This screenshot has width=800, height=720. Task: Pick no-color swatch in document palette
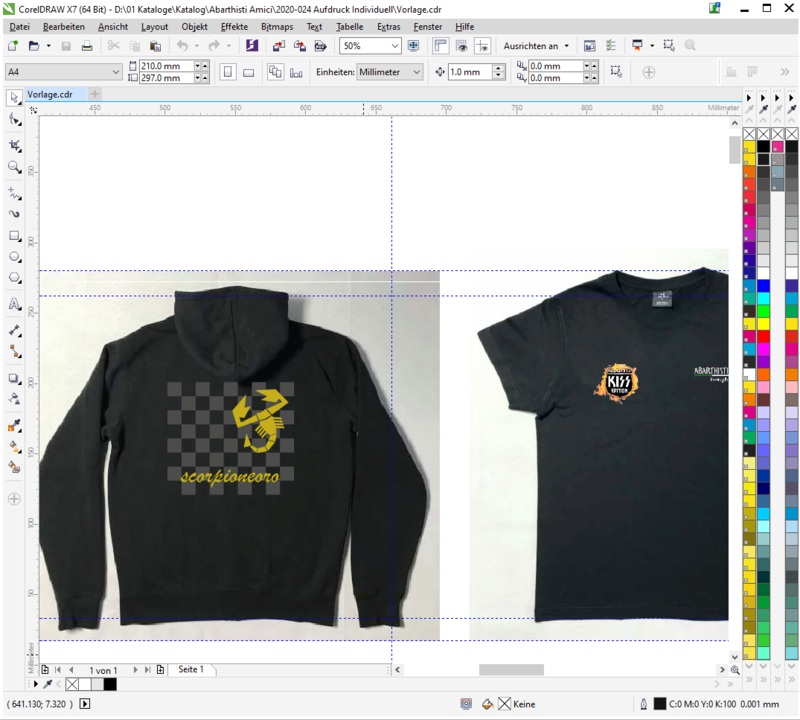pos(72,684)
